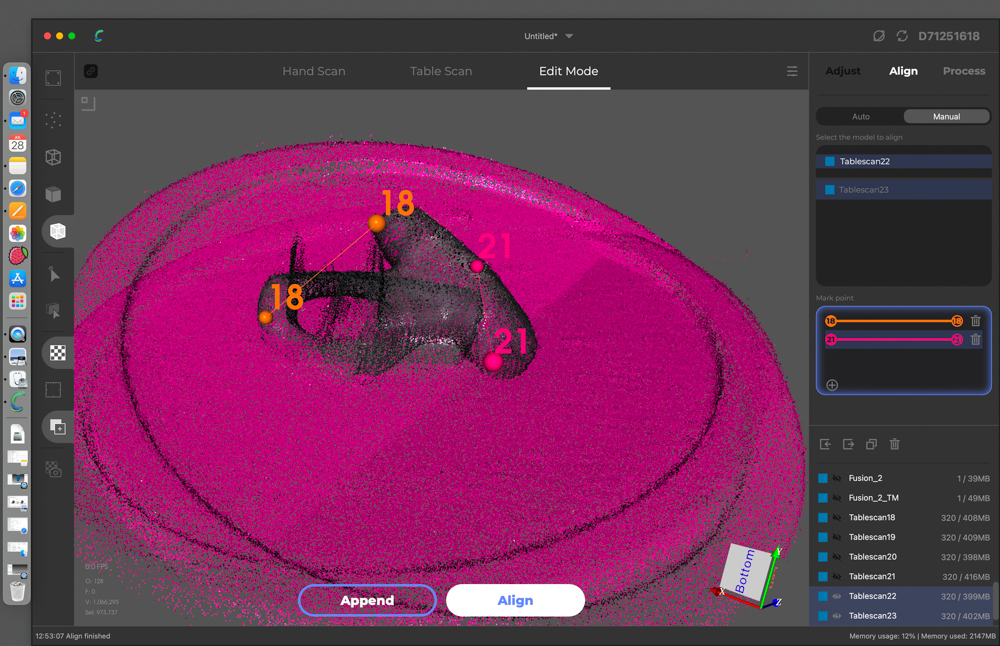Image resolution: width=1000 pixels, height=646 pixels.
Task: Click the blue color swatch for Tablescan20
Action: click(823, 557)
